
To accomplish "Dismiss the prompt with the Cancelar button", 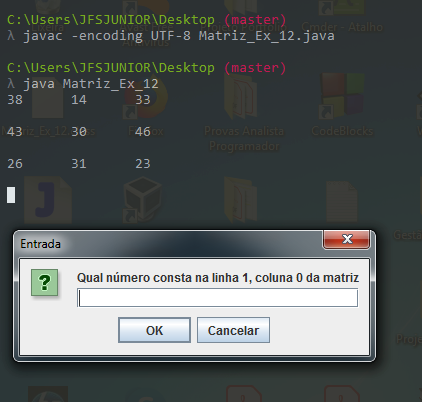I will pos(233,330).
